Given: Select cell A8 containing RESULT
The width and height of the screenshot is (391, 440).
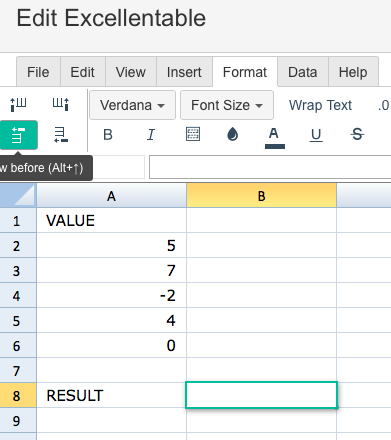Looking at the screenshot, I should 111,395.
